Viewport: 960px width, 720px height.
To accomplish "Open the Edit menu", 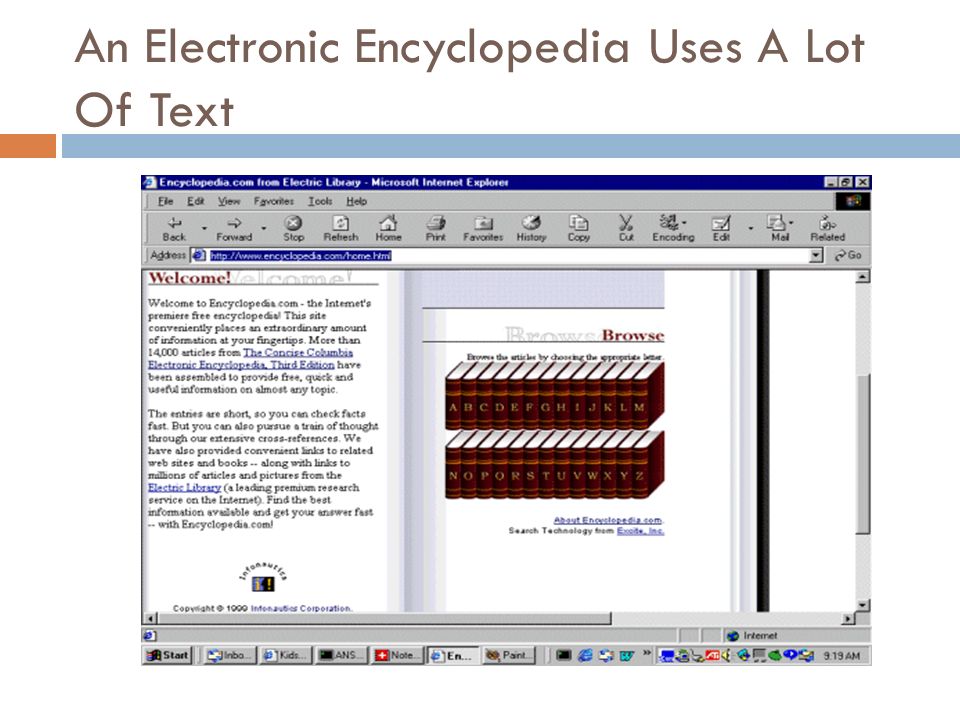I will 195,201.
